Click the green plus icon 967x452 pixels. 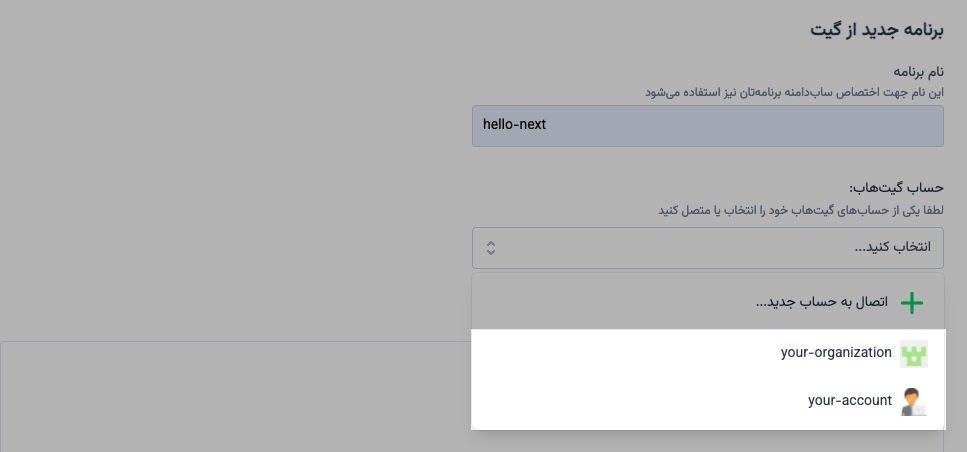click(912, 302)
